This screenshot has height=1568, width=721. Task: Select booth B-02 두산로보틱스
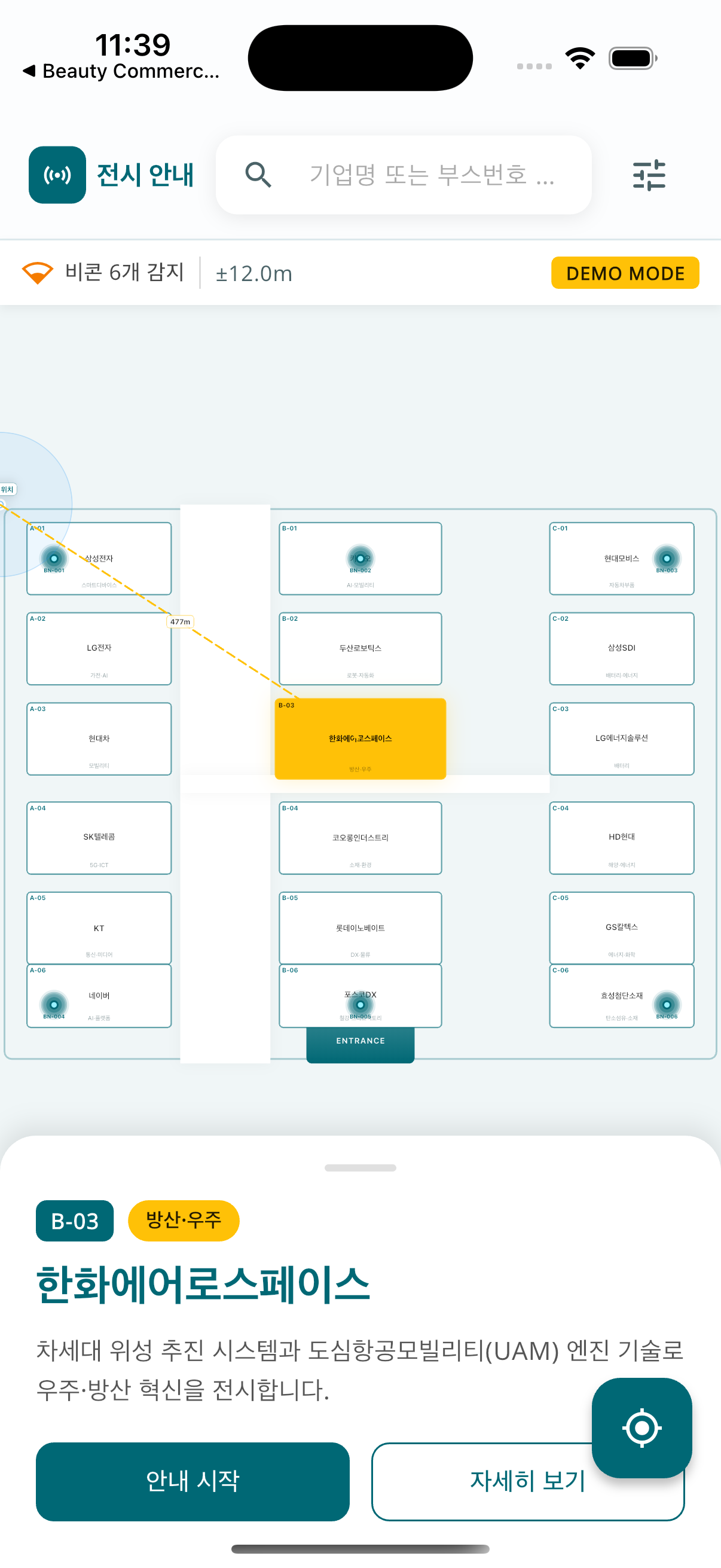click(360, 648)
